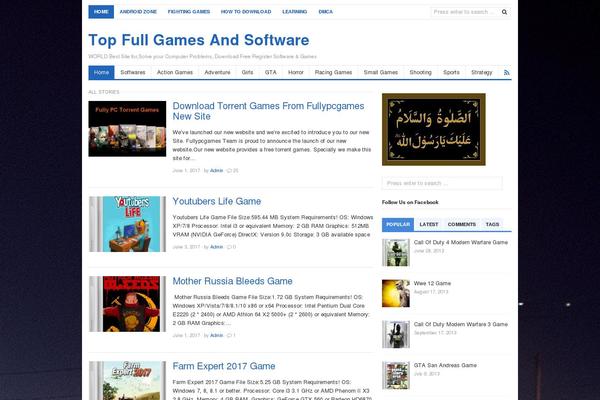600x400 pixels.
Task: Open Call Of Duty 4 Modern Warfare Game link
Action: [461, 243]
